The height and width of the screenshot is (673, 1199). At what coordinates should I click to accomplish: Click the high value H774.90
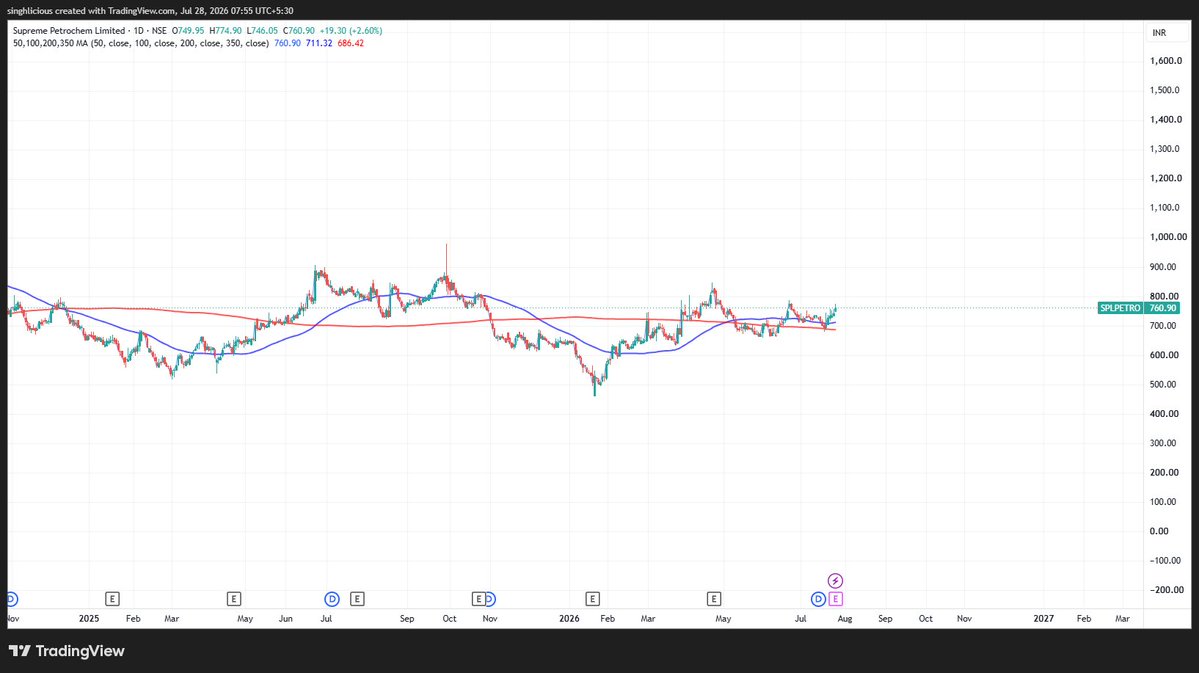(226, 31)
